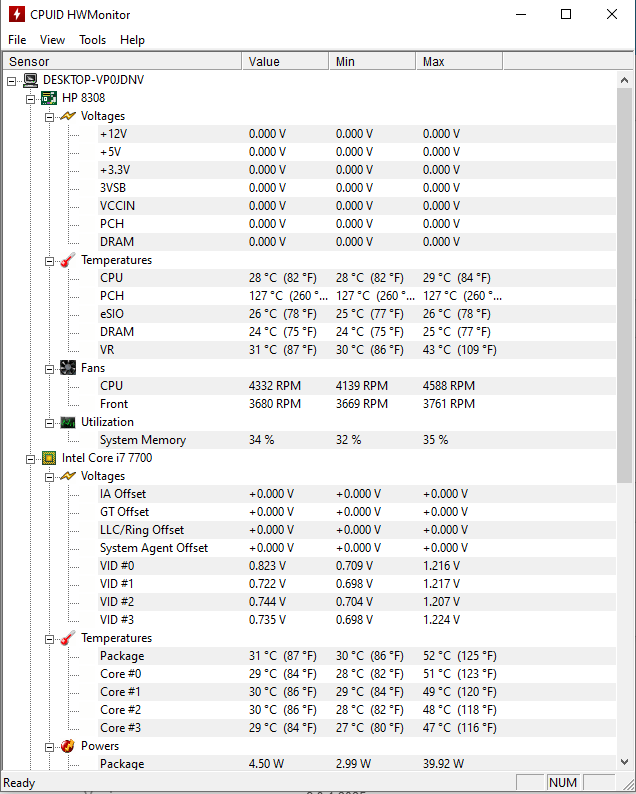Click the DESKTOP-VP0JDNV computer icon
This screenshot has width=636, height=794.
30,80
